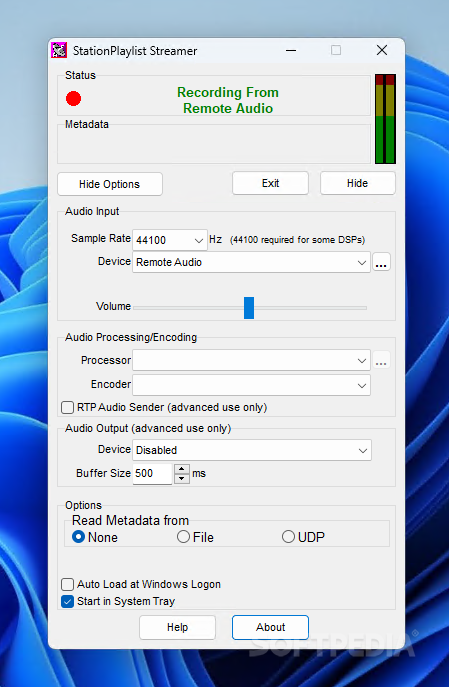Click the Hide Options button
Screen dimensions: 449x687
pyautogui.click(x=110, y=184)
